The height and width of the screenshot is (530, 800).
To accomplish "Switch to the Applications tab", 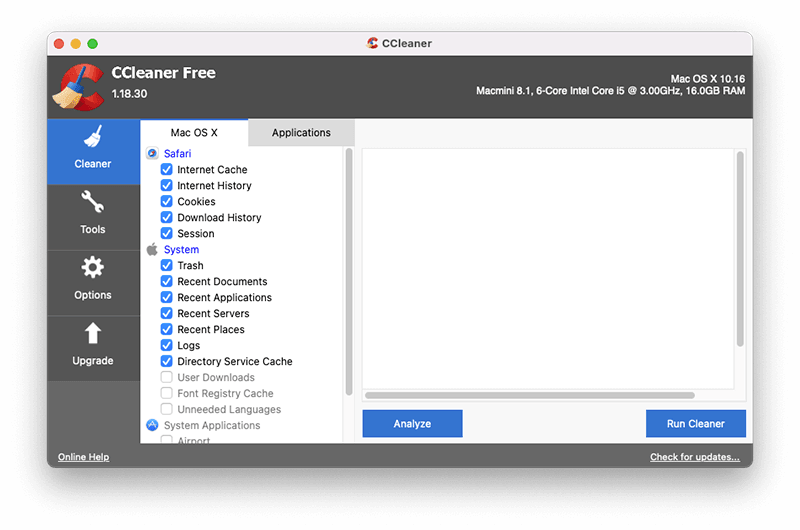I will (x=301, y=133).
